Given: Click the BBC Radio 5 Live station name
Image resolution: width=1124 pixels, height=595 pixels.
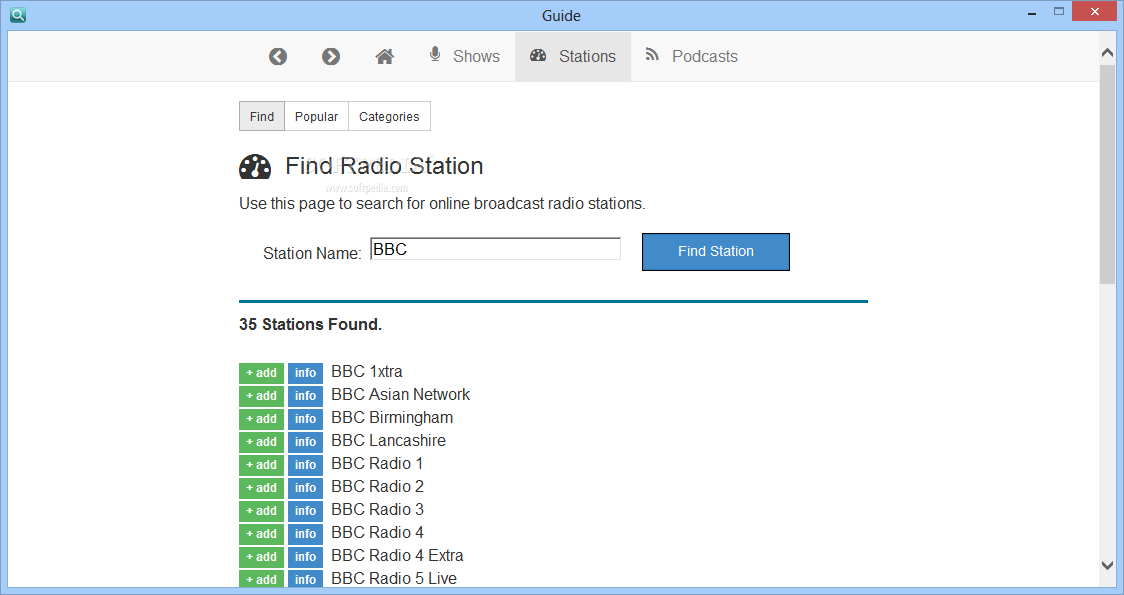Looking at the screenshot, I should (x=394, y=578).
